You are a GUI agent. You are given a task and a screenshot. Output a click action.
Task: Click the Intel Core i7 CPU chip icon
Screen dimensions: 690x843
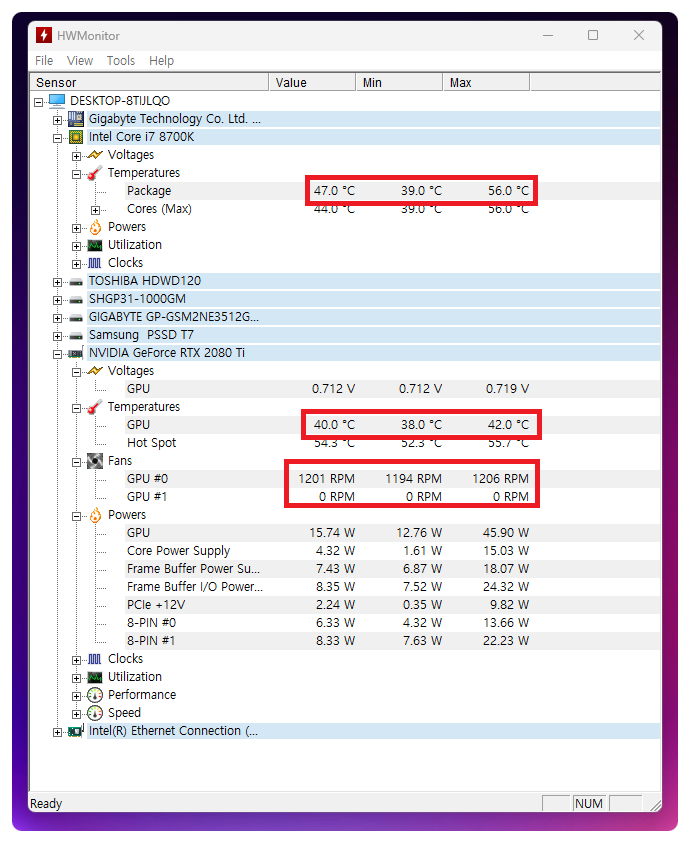(76, 137)
